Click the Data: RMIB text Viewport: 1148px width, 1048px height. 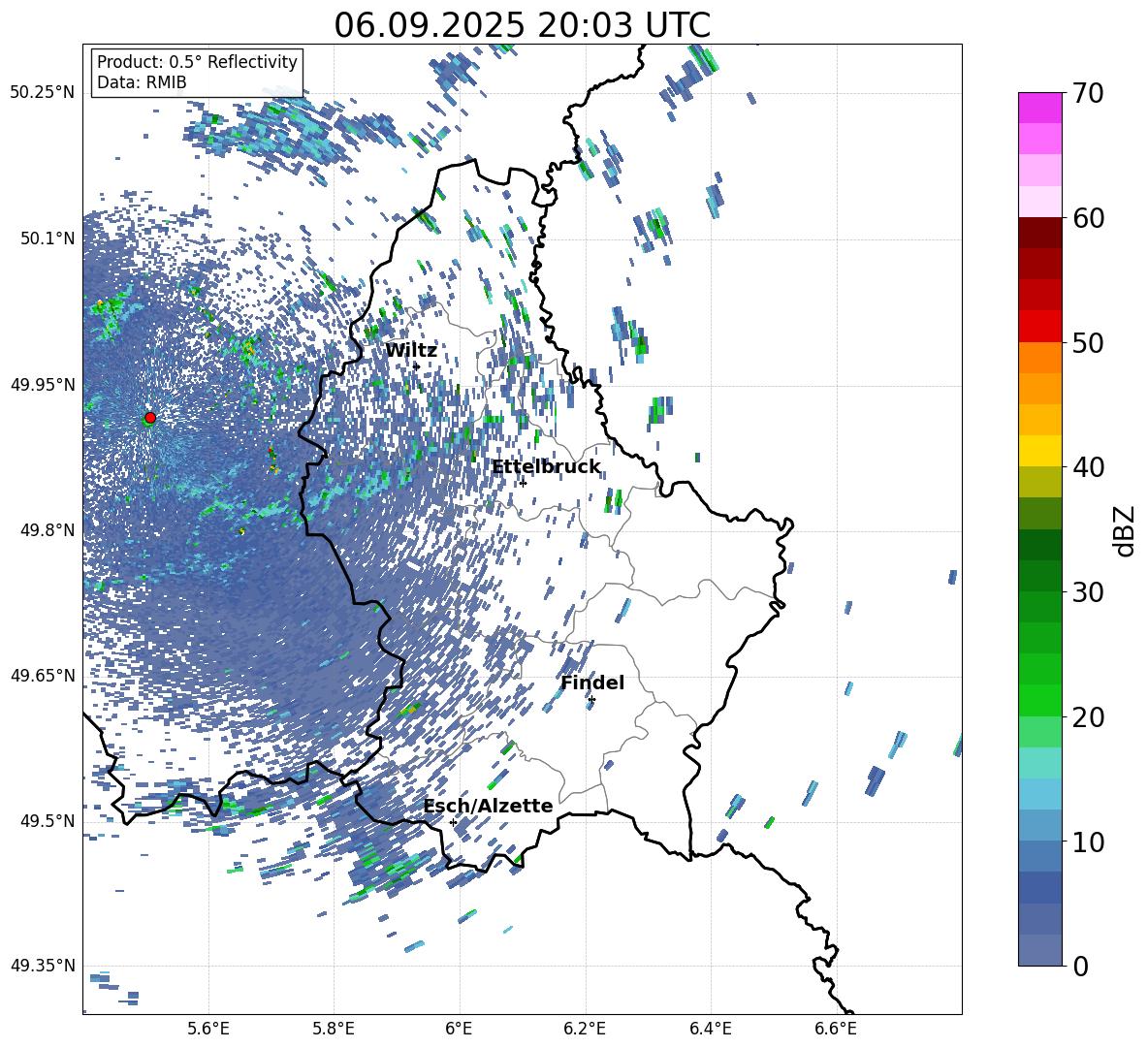142,82
